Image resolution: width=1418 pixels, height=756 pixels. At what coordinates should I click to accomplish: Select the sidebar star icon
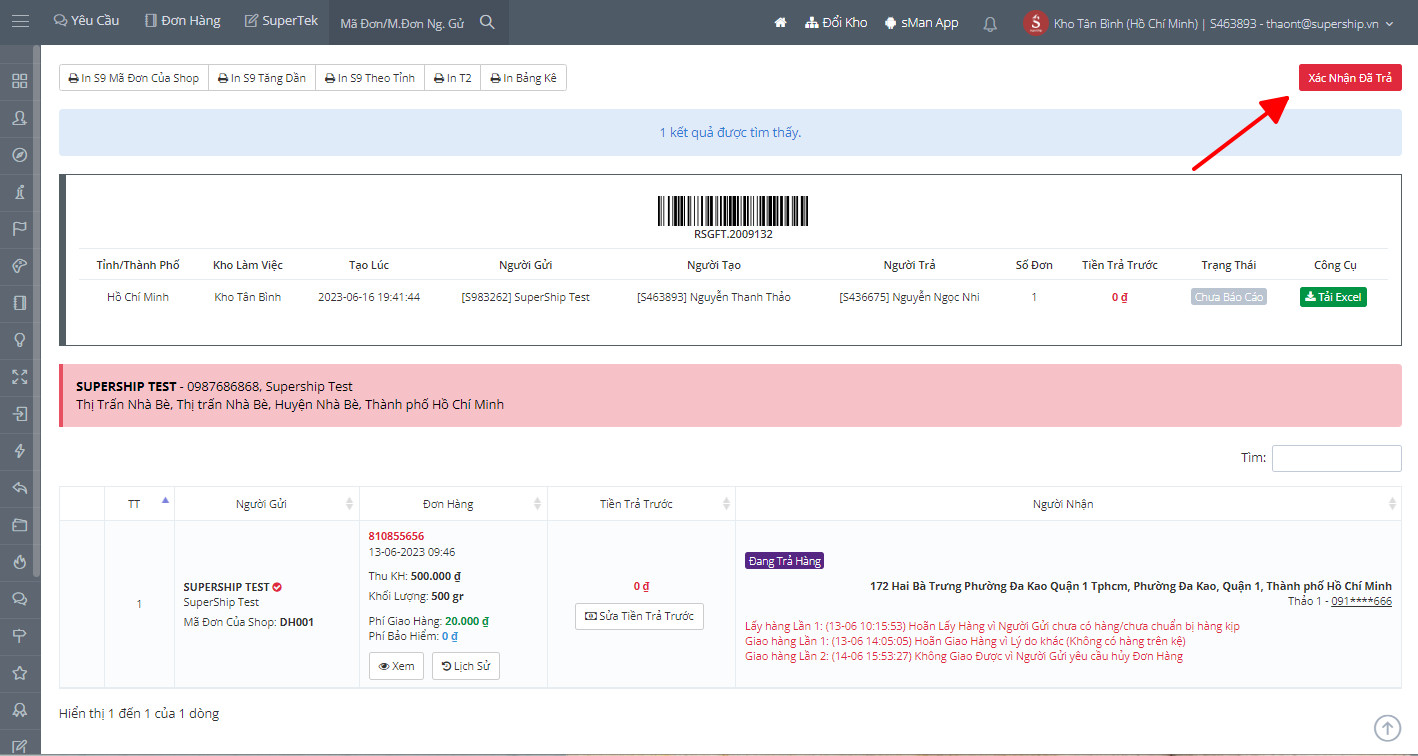tap(19, 673)
